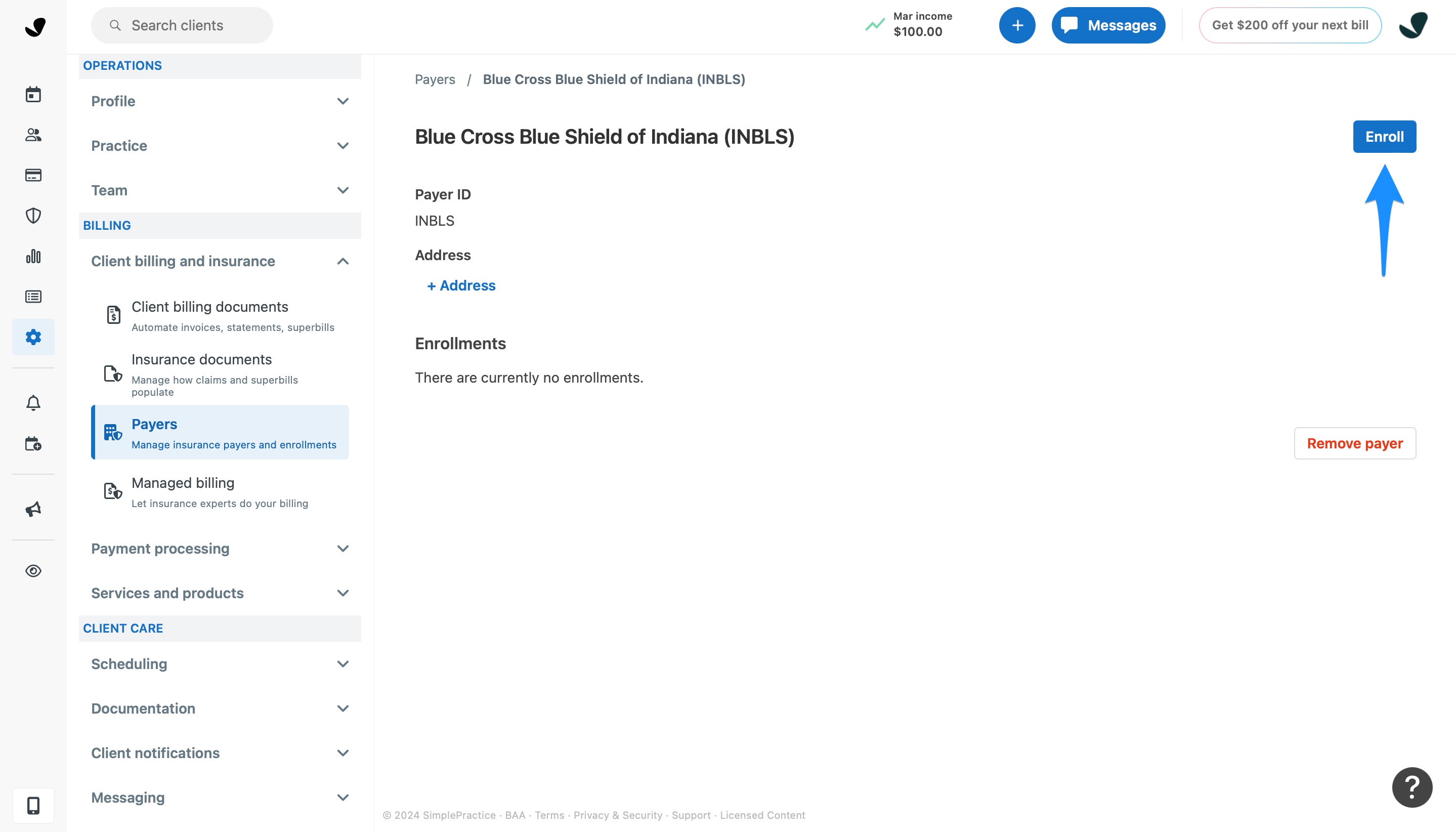The width and height of the screenshot is (1456, 832).
Task: Select the Payers menu item
Action: (220, 433)
